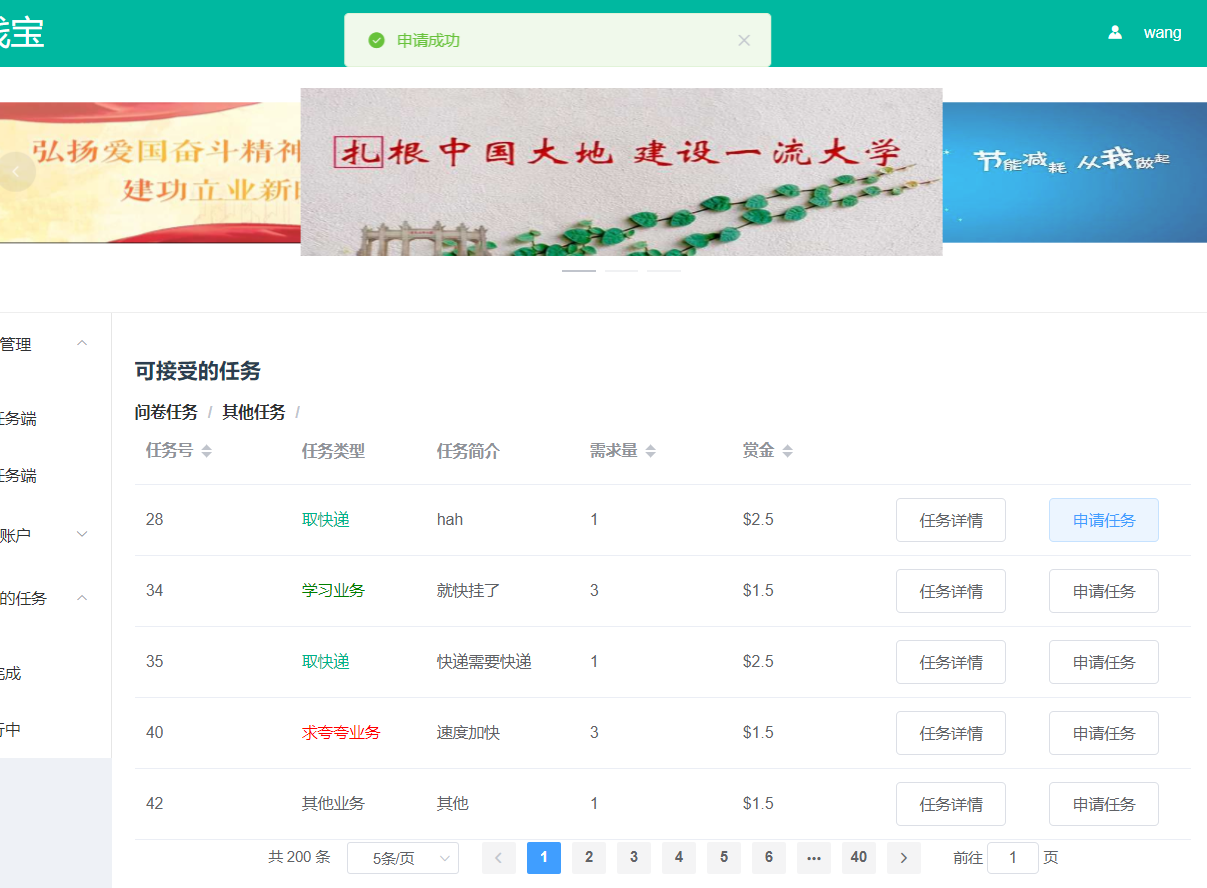Click the previous page arrow in pagination
Viewport: 1207px width, 888px height.
point(499,858)
